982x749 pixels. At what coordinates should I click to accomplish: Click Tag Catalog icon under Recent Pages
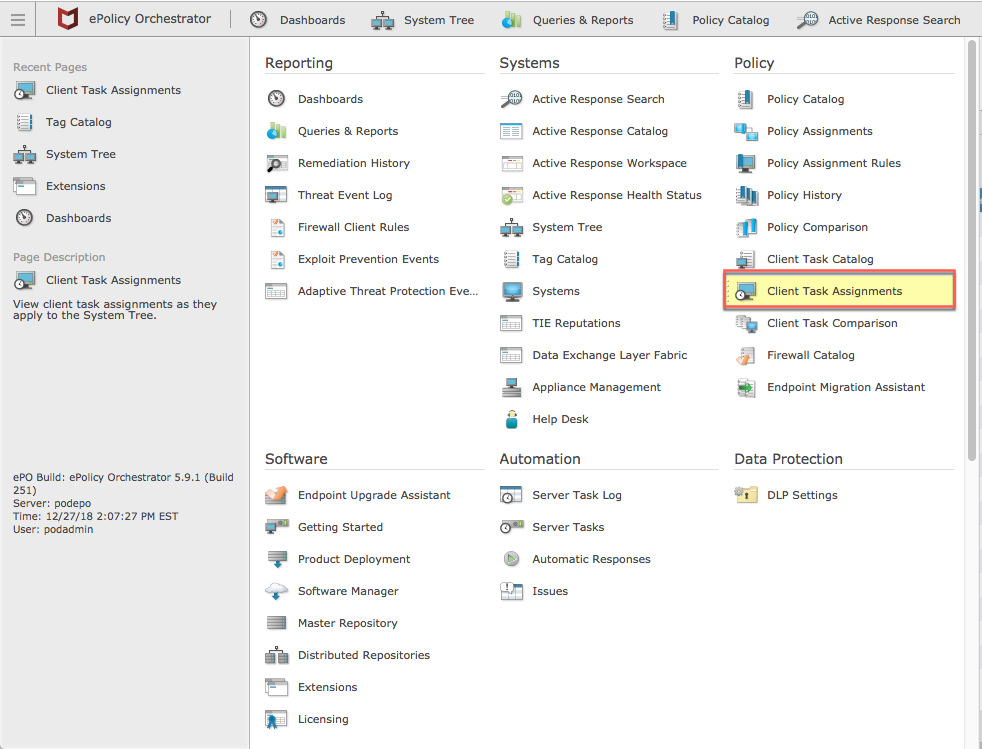pyautogui.click(x=24, y=122)
